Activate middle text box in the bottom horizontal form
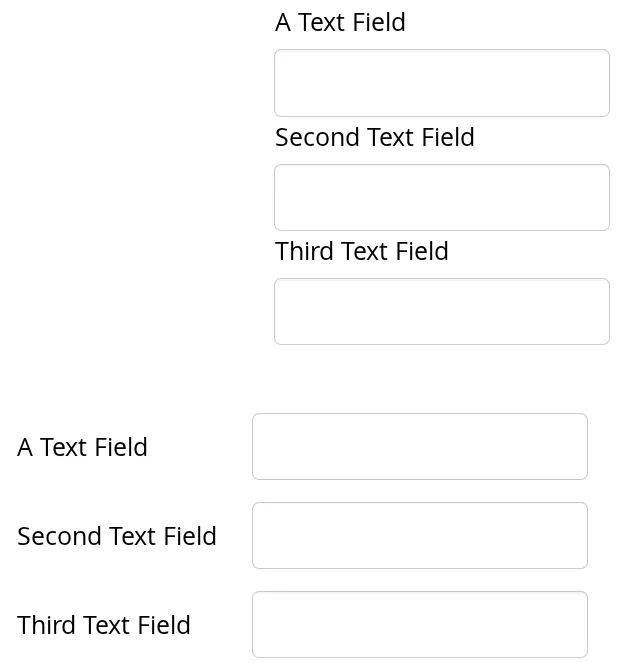 (x=419, y=536)
